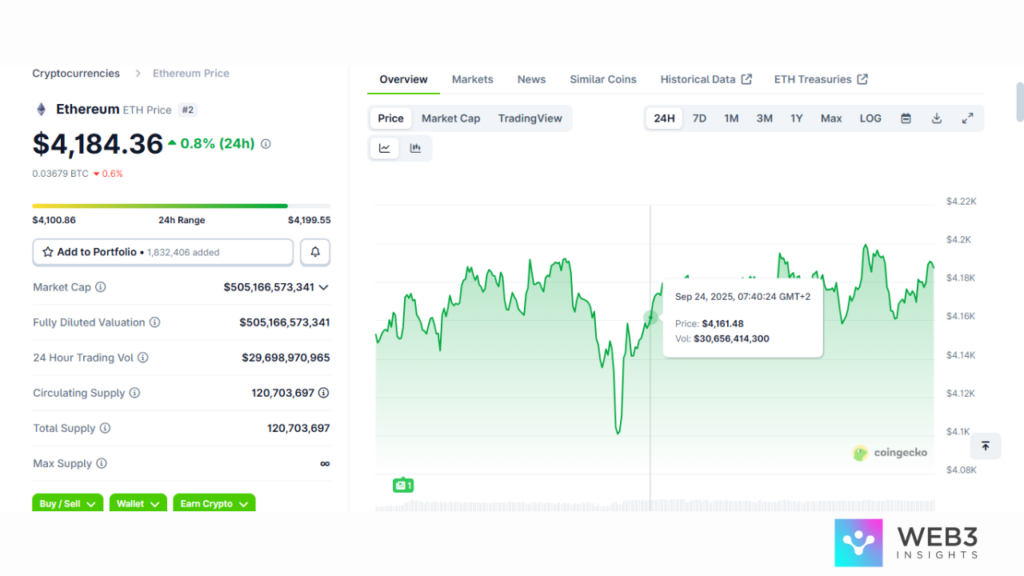Screen dimensions: 1024x576
Task: Enable LOG scale on chart
Action: click(x=871, y=118)
